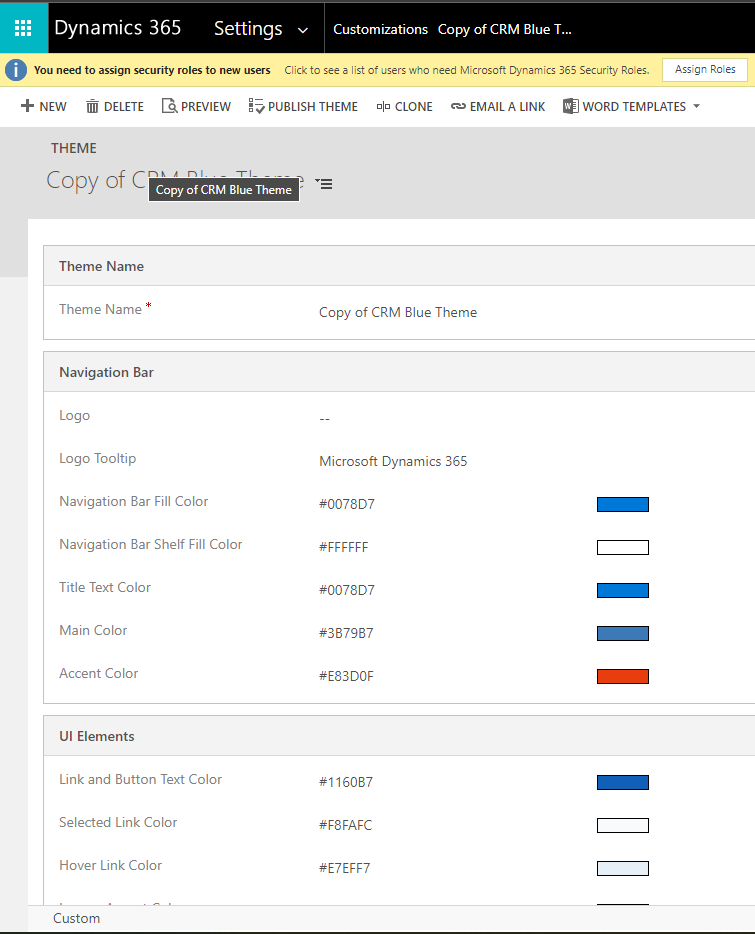The height and width of the screenshot is (934, 755).
Task: Click PUBLISH THEME command label
Action: pyautogui.click(x=313, y=107)
